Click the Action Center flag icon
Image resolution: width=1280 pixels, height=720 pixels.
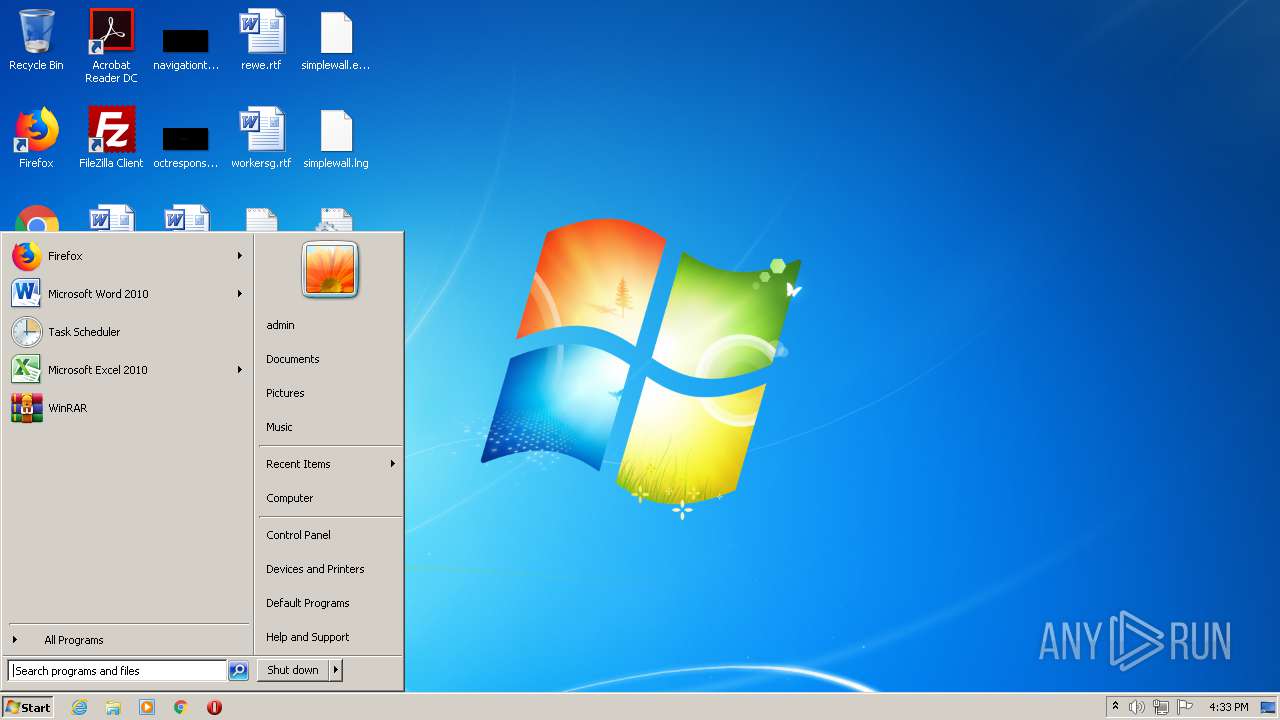(x=1185, y=707)
